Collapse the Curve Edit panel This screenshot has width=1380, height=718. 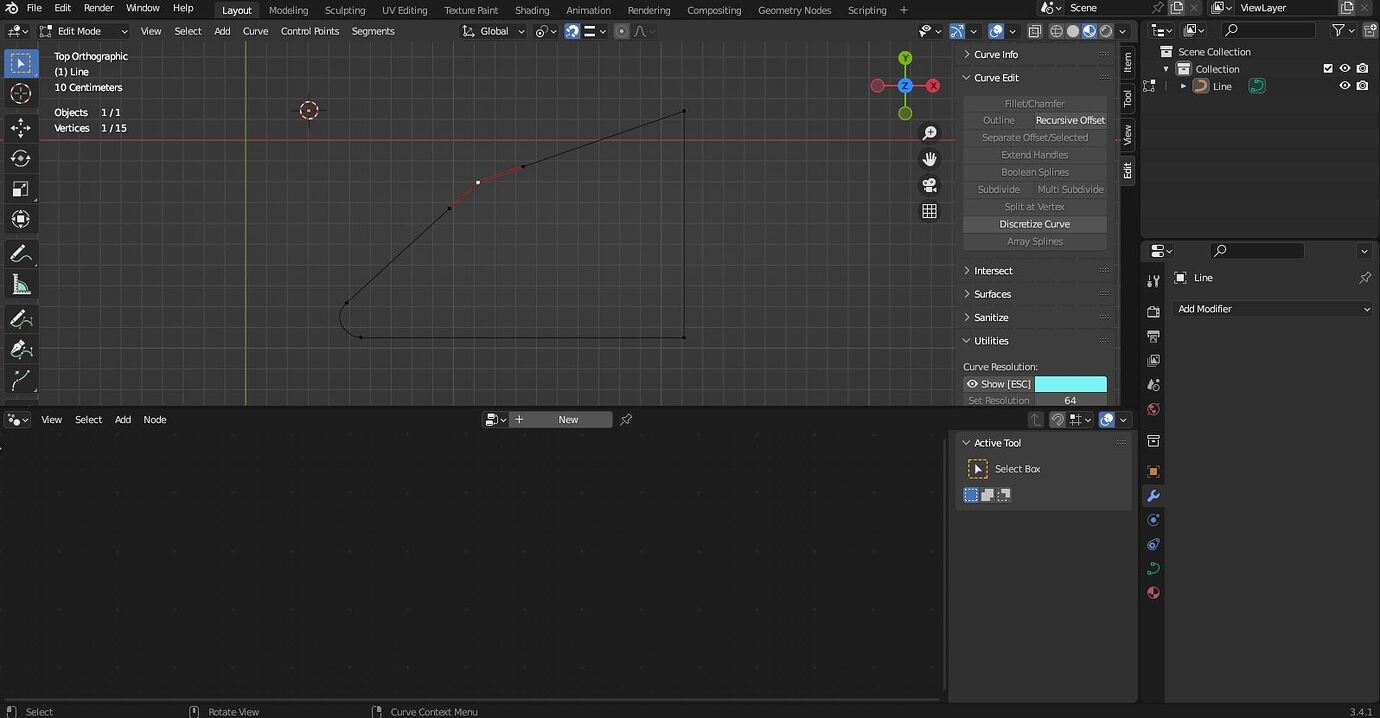[x=996, y=77]
